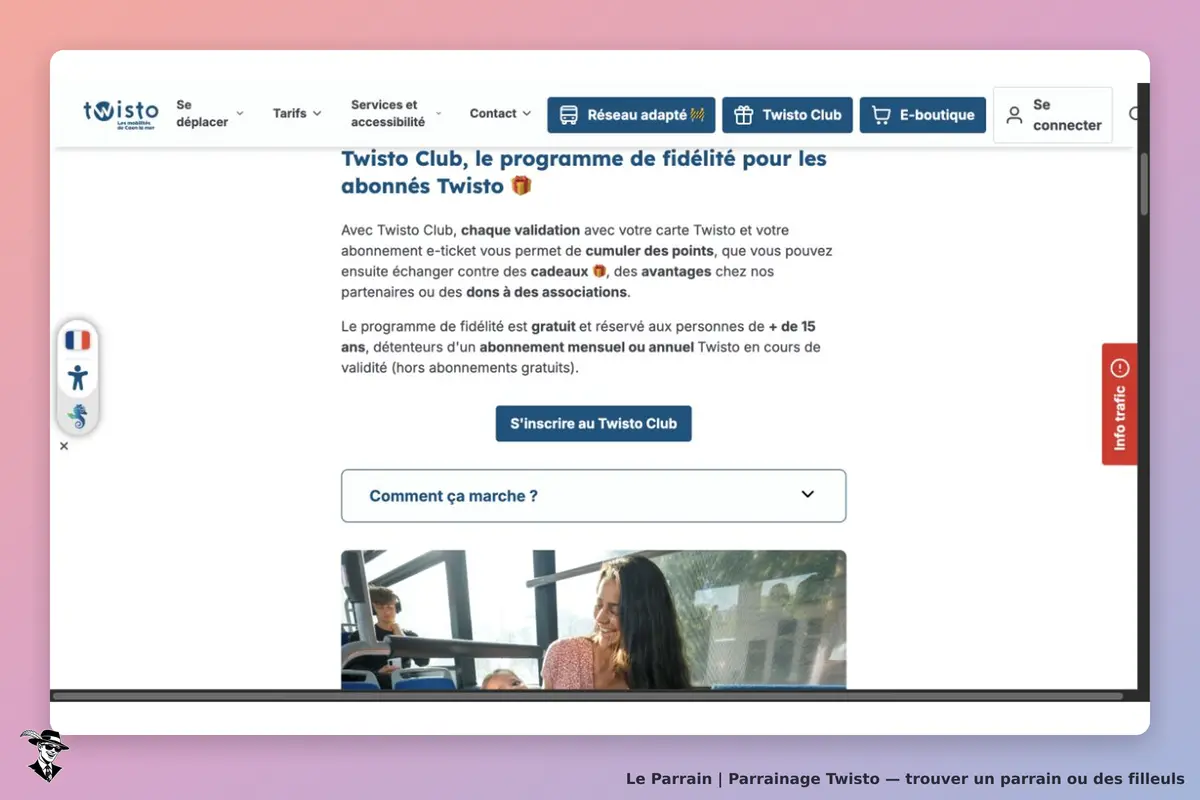This screenshot has width=1200, height=800.
Task: Click the vertical page scrollbar thumb
Action: click(1144, 185)
